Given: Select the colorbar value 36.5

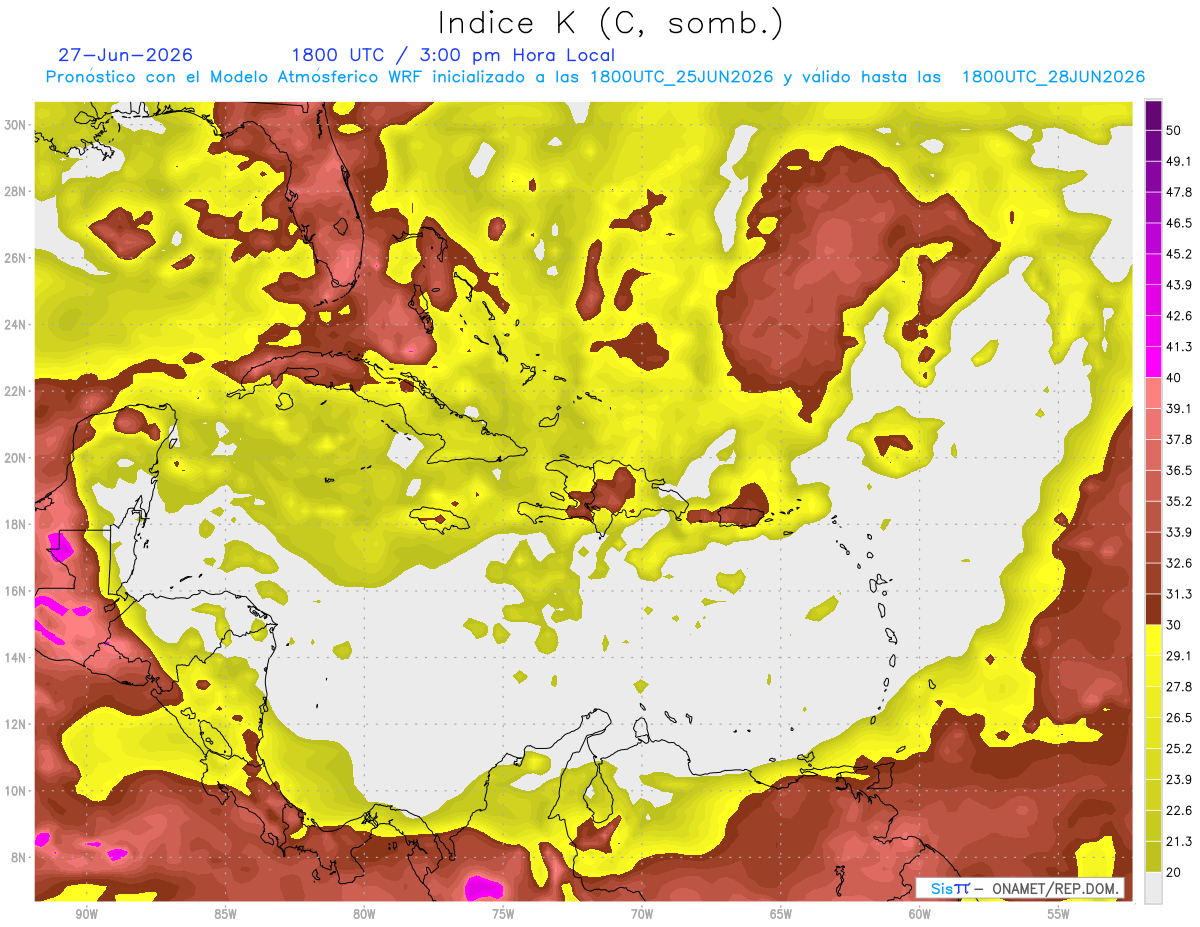Looking at the screenshot, I should coord(1179,470).
